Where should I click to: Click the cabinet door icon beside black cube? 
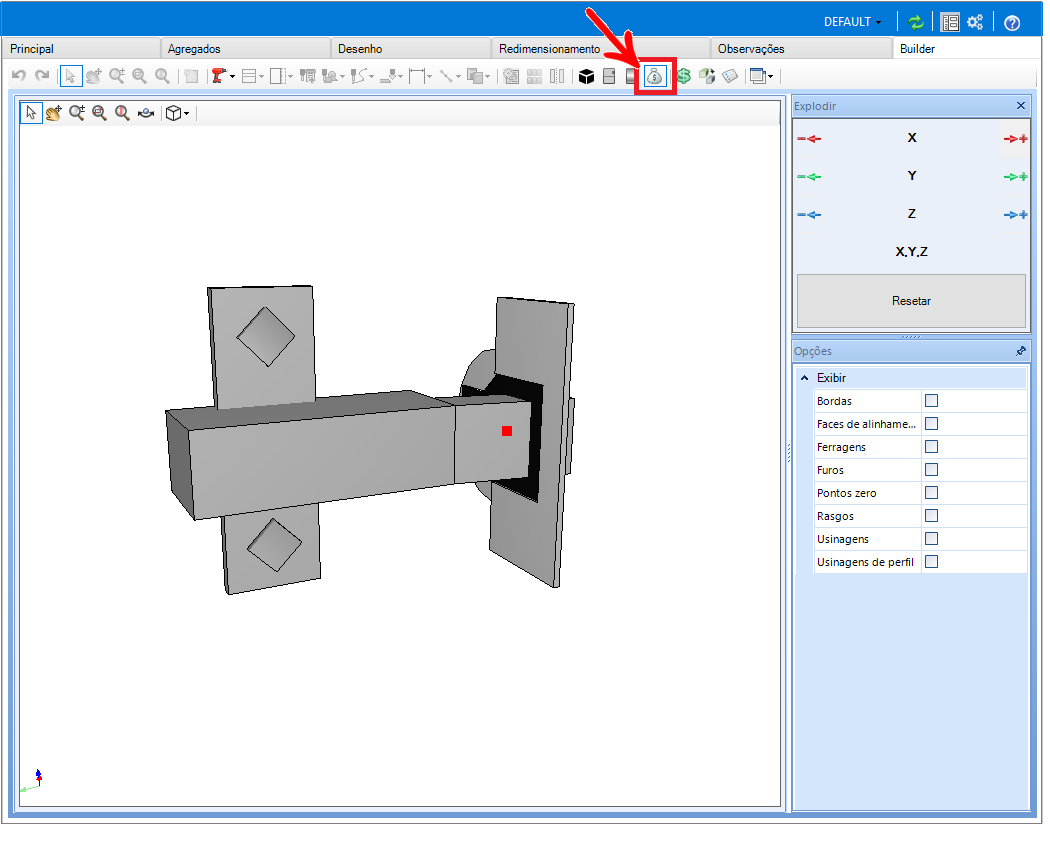pos(609,76)
